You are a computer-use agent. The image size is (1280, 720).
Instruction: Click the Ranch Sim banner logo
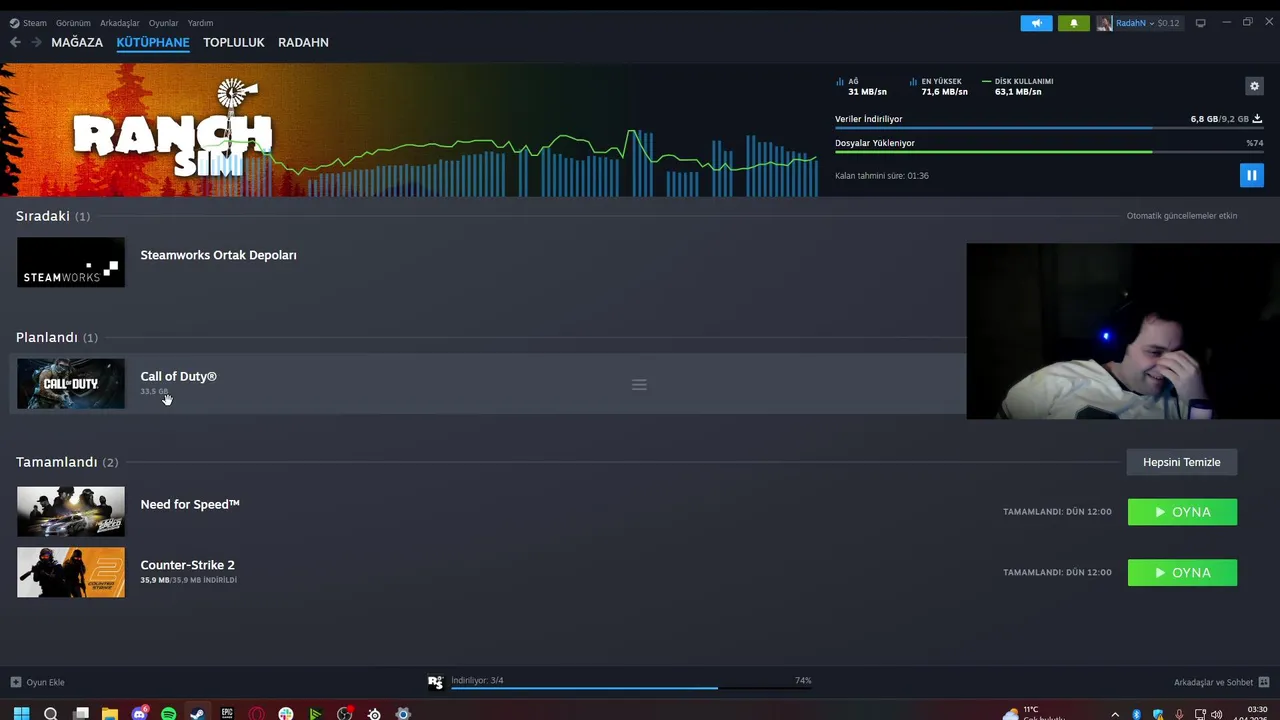[x=172, y=130]
